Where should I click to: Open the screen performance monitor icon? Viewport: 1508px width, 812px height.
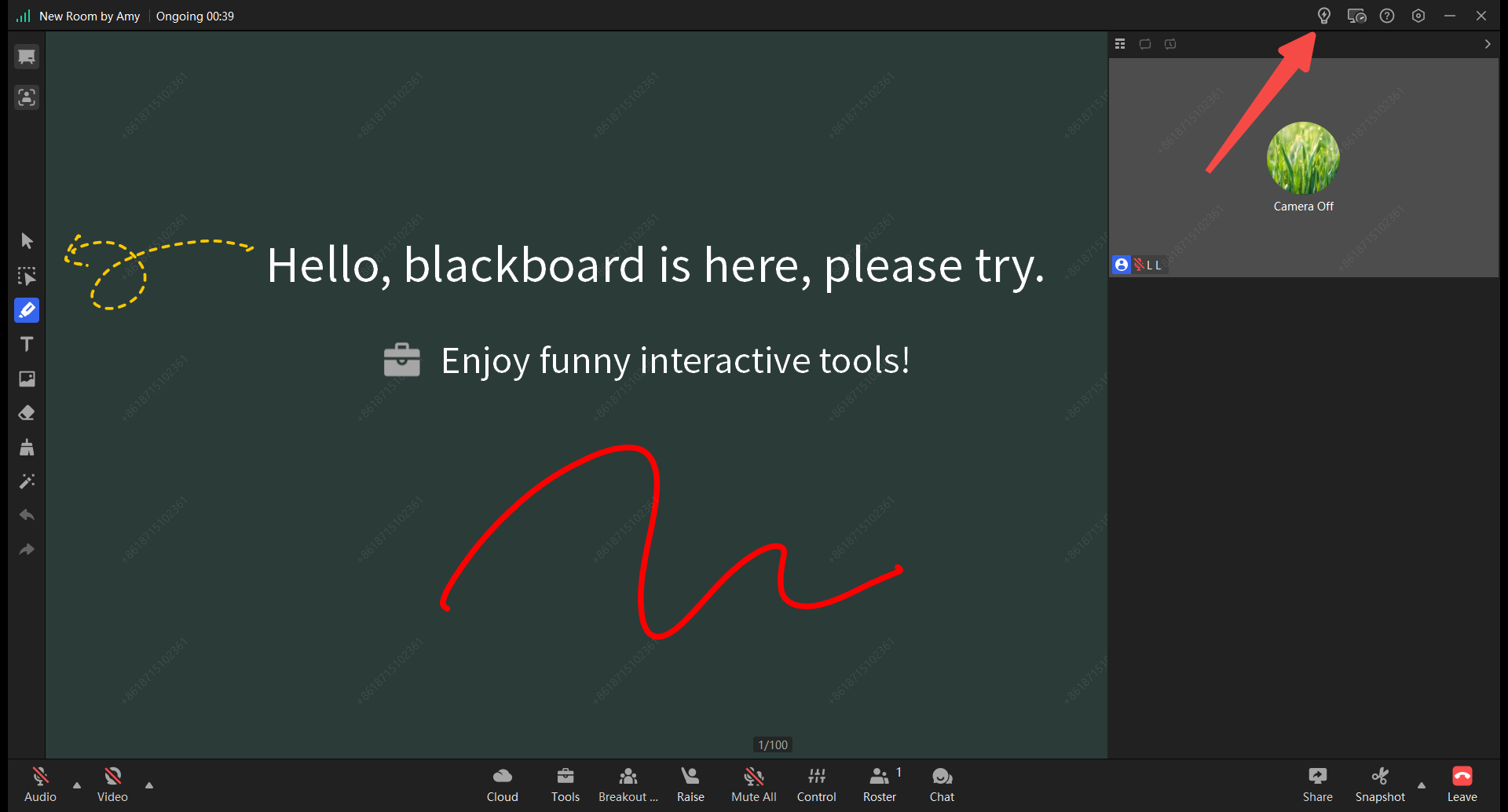click(x=1356, y=16)
